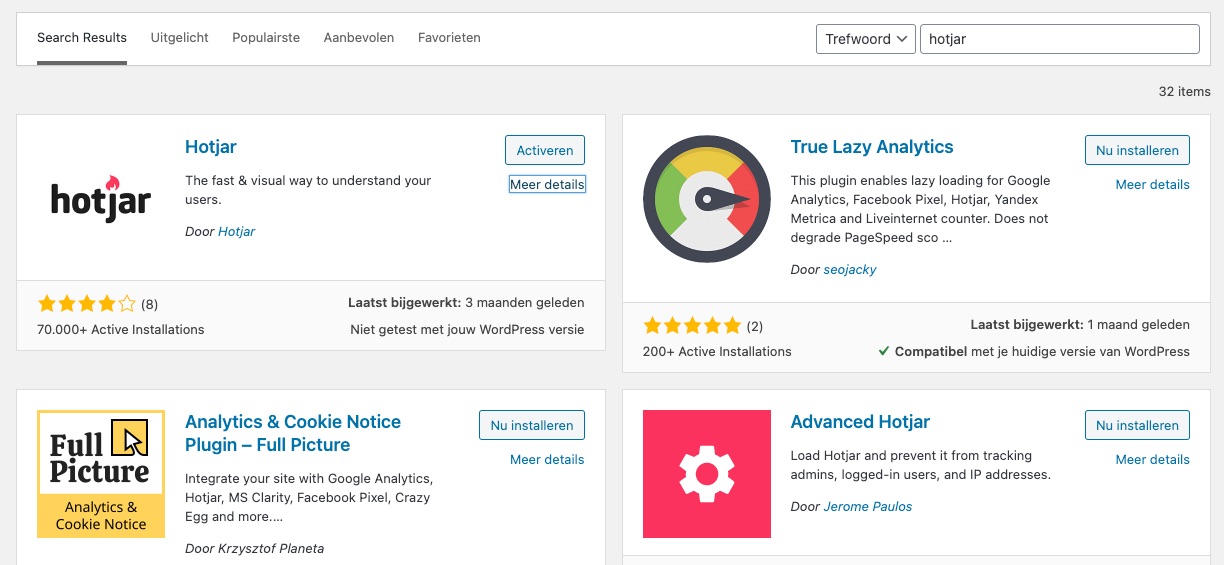Click the True Lazy Analytics gauge icon
The image size is (1224, 565).
coord(706,198)
